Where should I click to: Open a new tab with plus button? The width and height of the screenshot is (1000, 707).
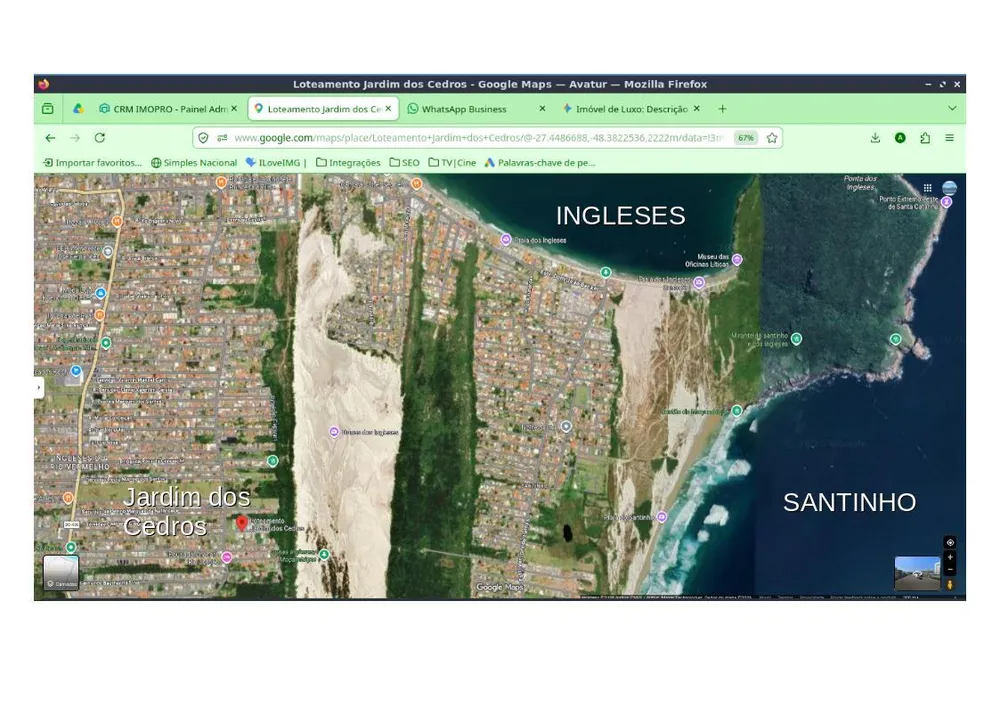tap(722, 109)
